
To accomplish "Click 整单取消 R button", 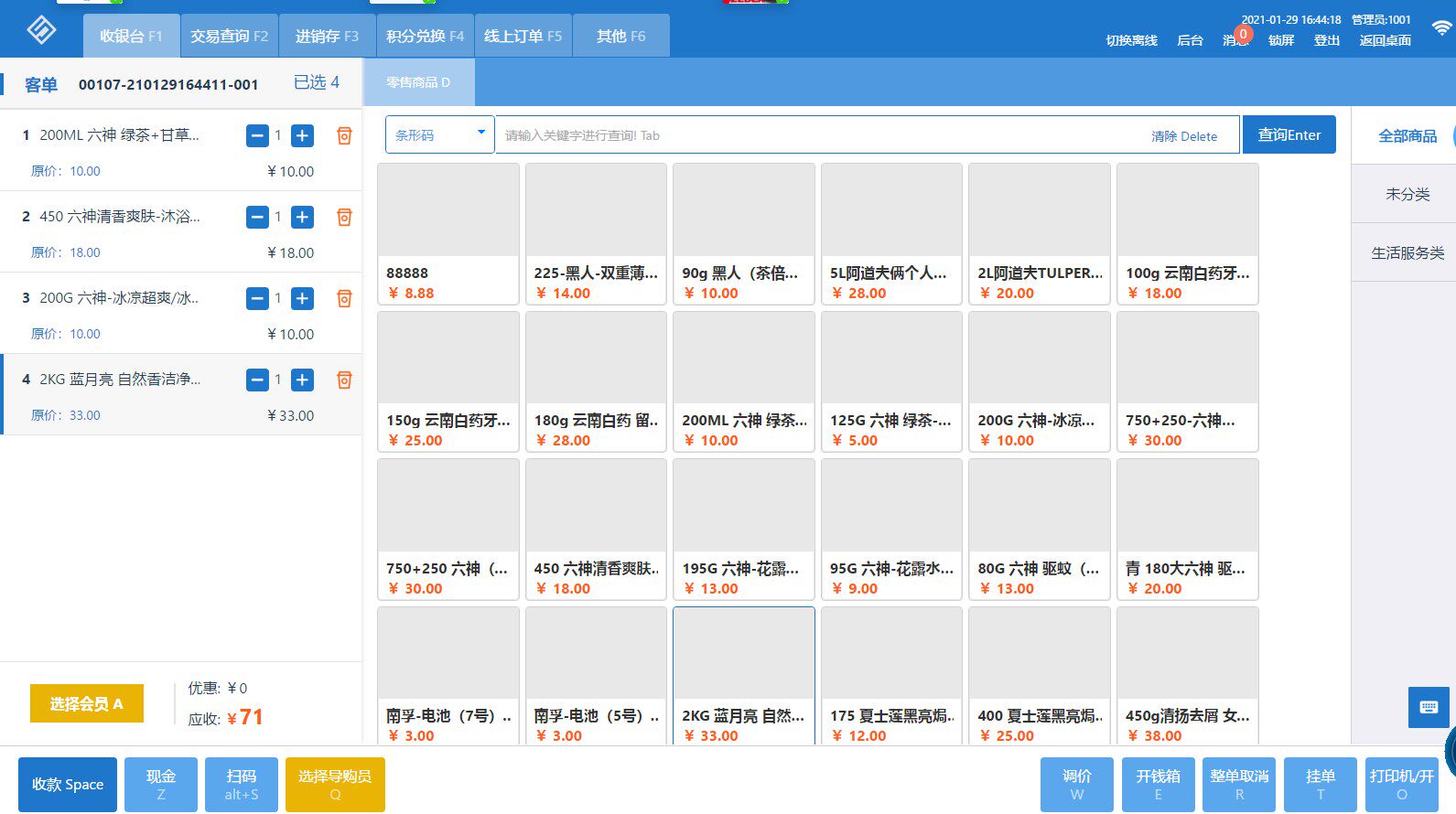I will point(1240,785).
